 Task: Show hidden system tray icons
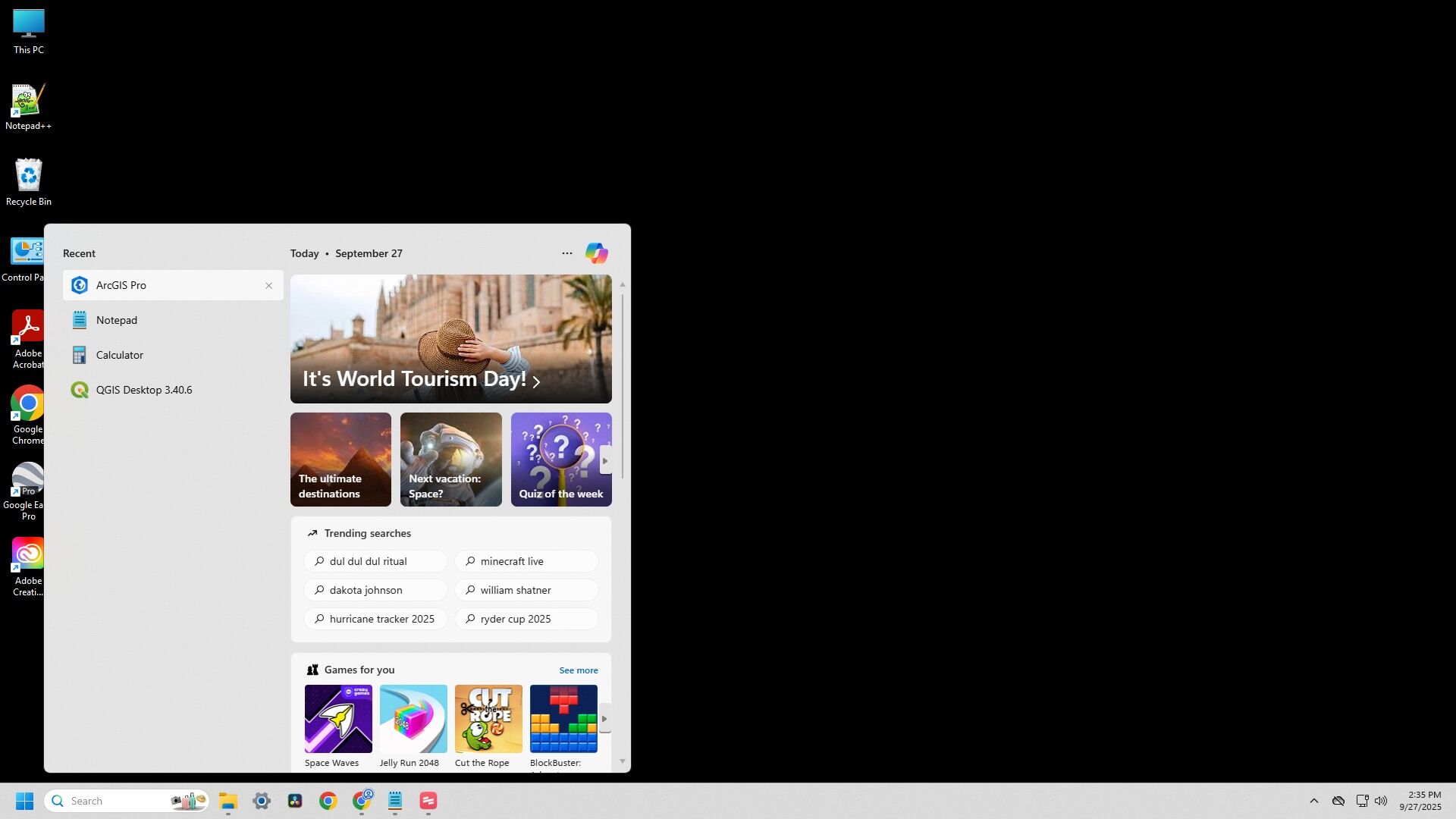click(x=1313, y=801)
